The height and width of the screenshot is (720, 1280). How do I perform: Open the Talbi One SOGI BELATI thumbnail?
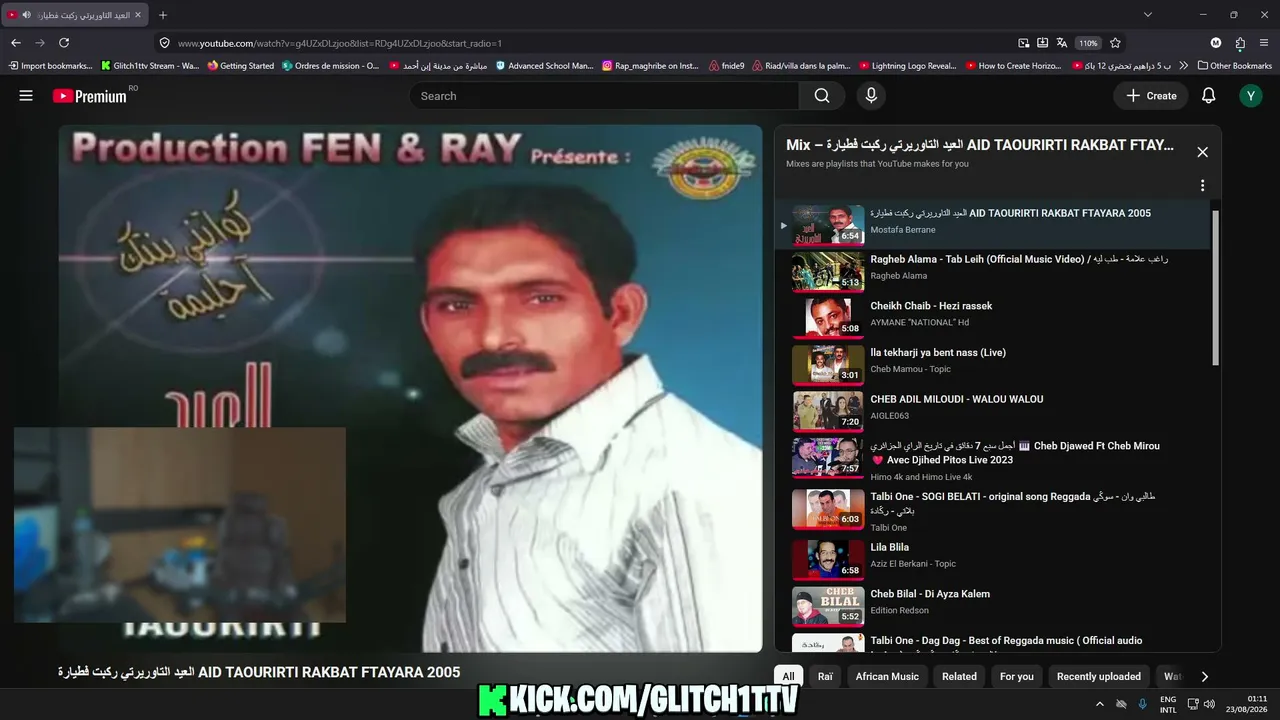click(828, 509)
